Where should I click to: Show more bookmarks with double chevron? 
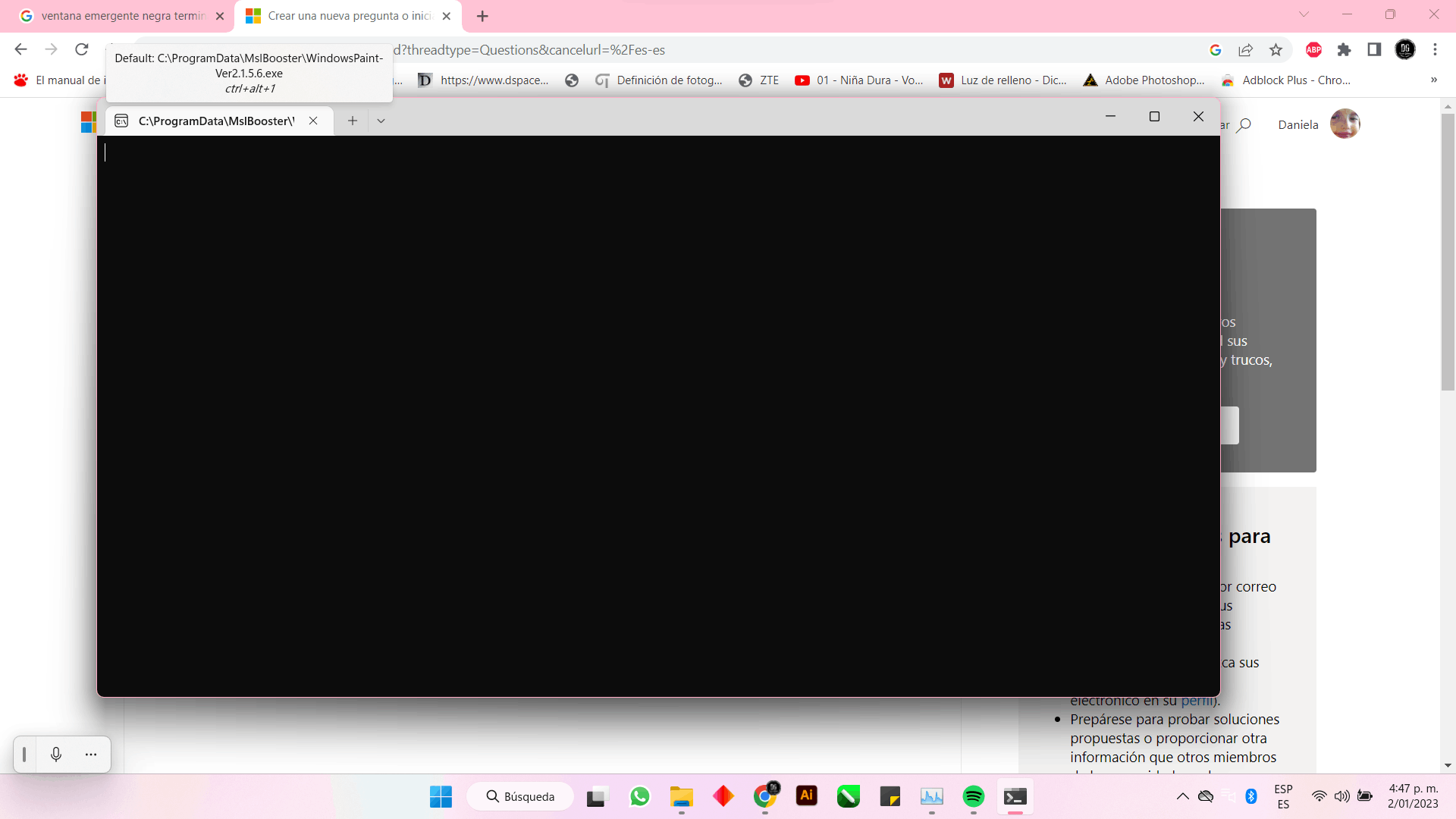pos(1433,80)
